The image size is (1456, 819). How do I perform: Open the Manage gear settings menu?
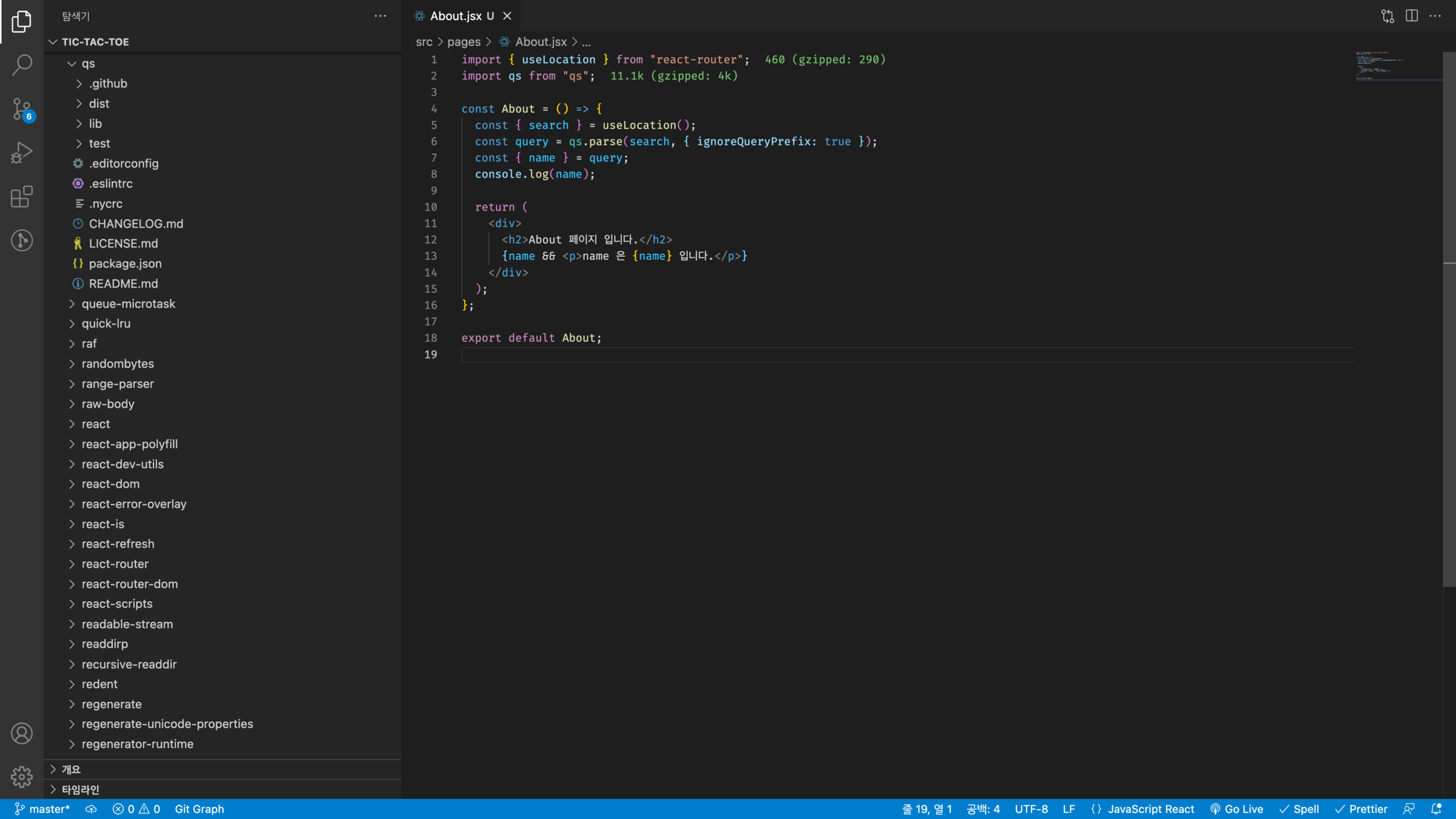pyautogui.click(x=22, y=777)
